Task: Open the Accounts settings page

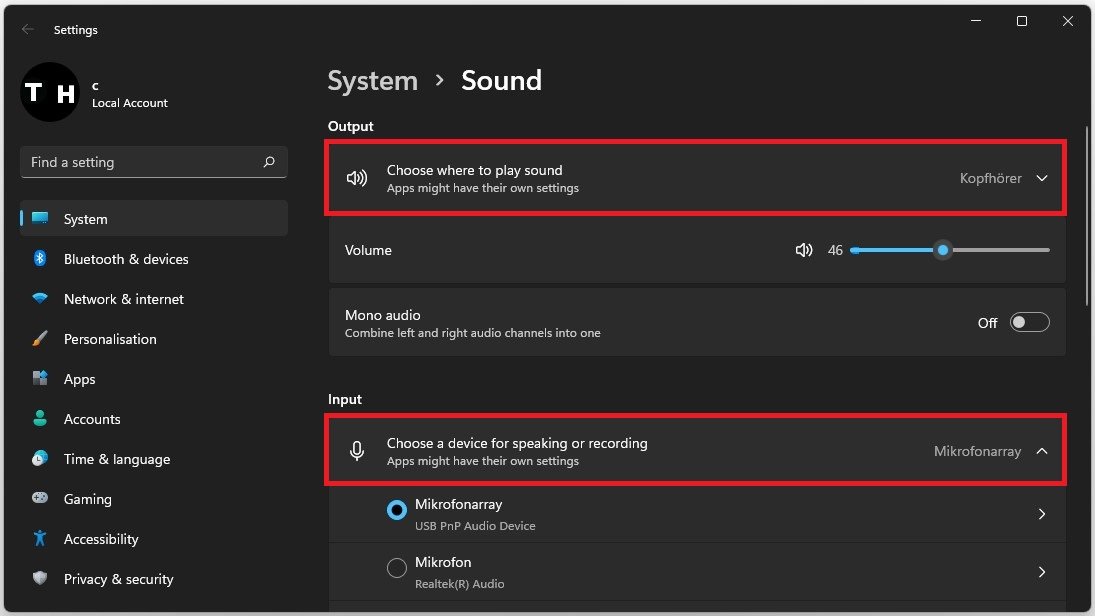Action: pyautogui.click(x=92, y=419)
